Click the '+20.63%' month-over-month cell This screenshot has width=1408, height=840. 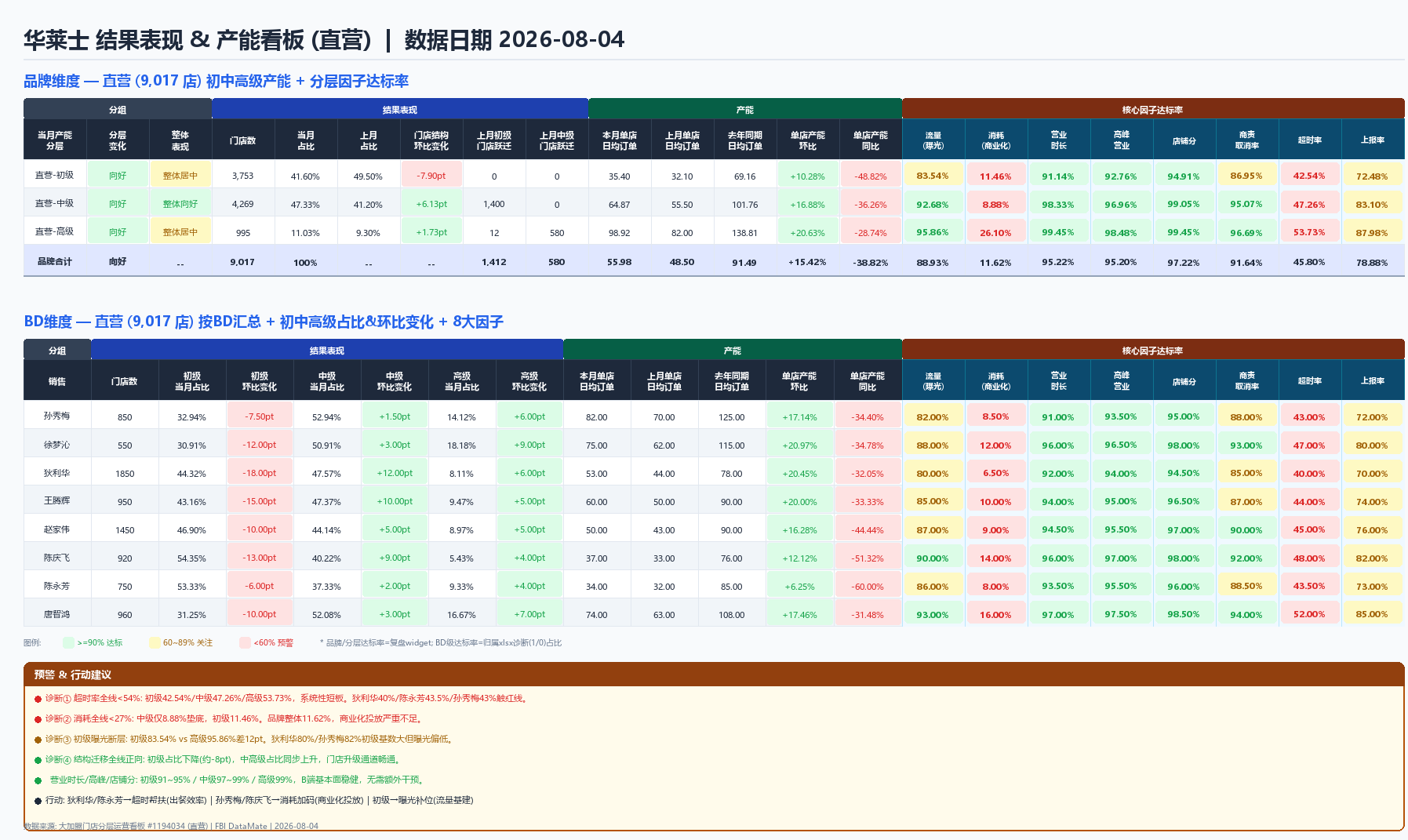point(808,232)
